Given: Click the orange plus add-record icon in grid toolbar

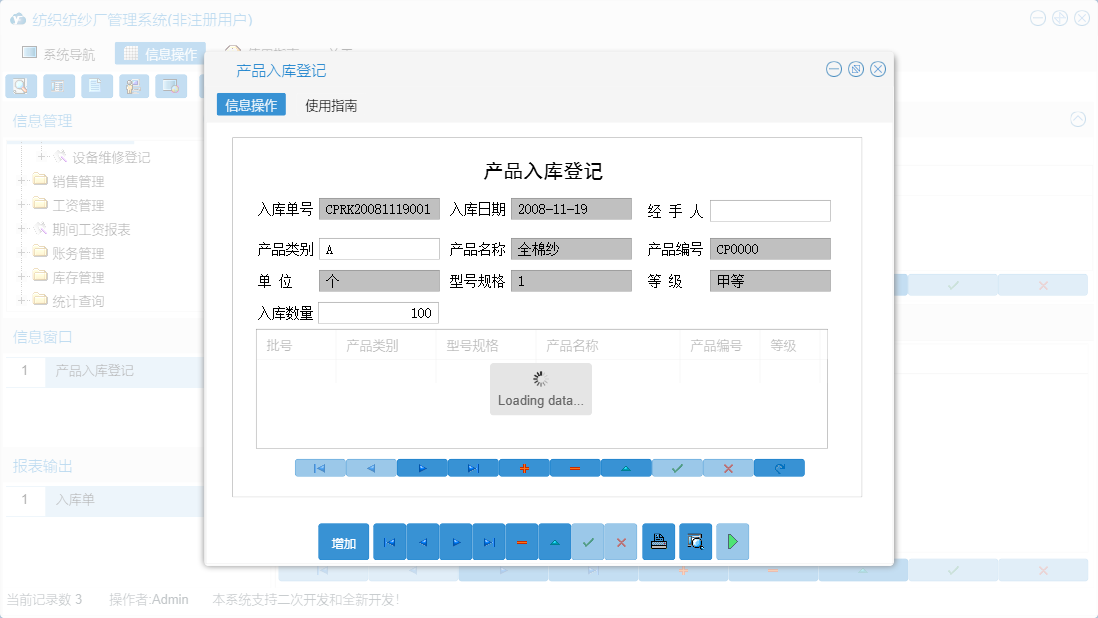Looking at the screenshot, I should (x=524, y=467).
